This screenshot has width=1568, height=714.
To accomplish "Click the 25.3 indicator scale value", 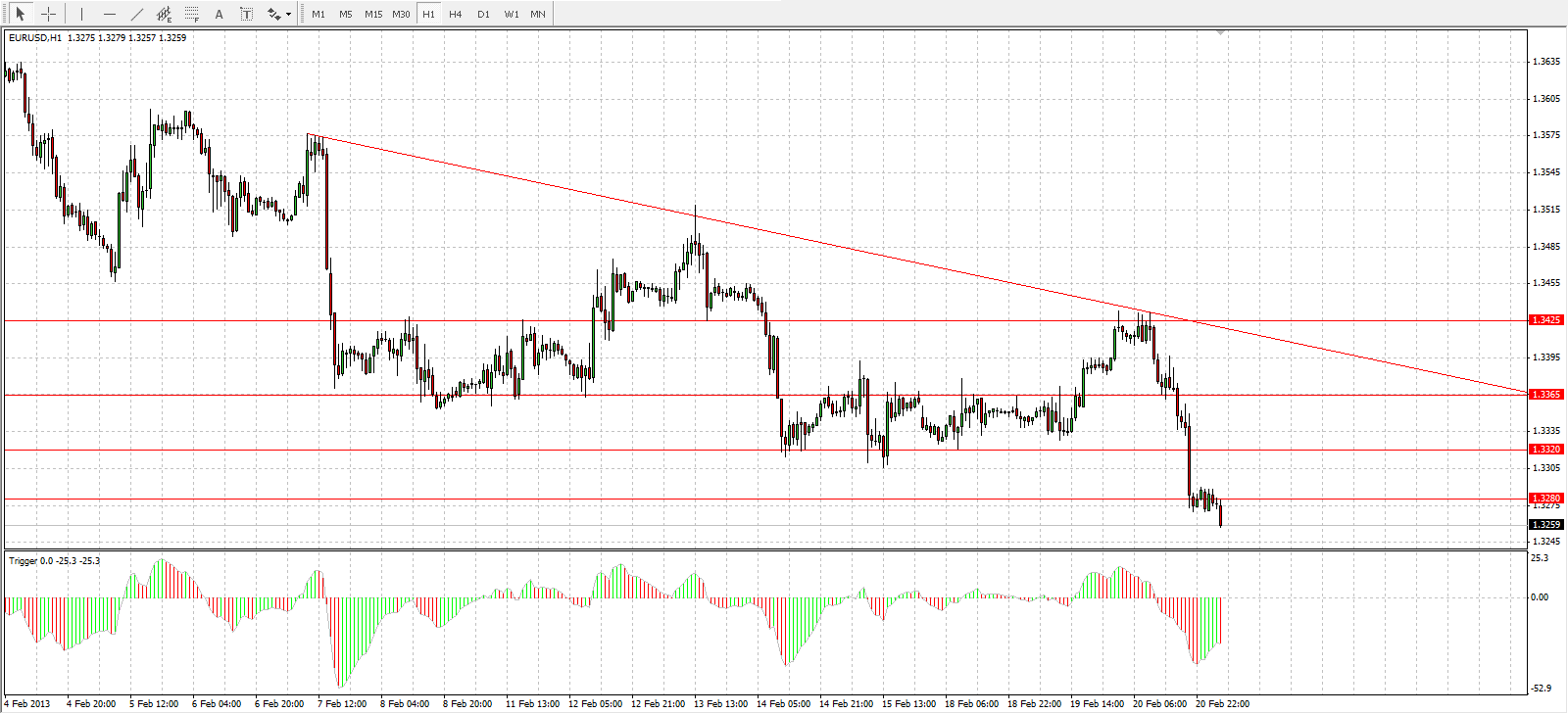I will pos(1540,558).
